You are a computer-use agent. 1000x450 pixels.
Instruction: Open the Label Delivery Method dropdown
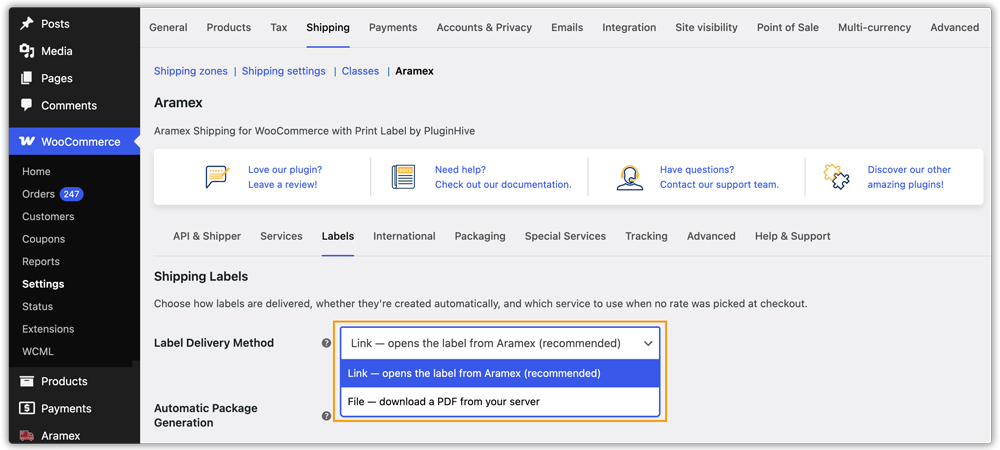(x=500, y=343)
